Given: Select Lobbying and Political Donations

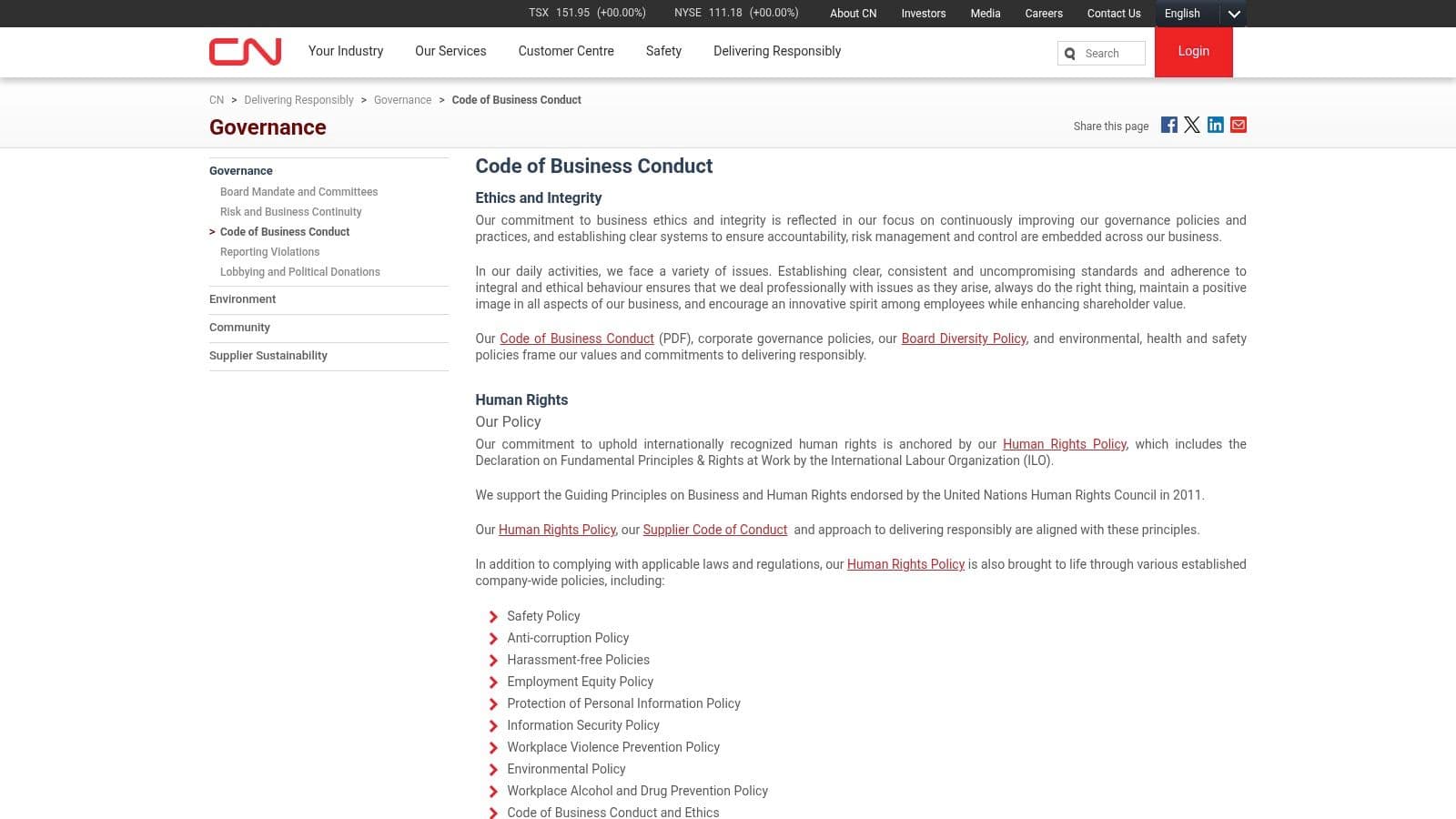Looking at the screenshot, I should tap(299, 271).
